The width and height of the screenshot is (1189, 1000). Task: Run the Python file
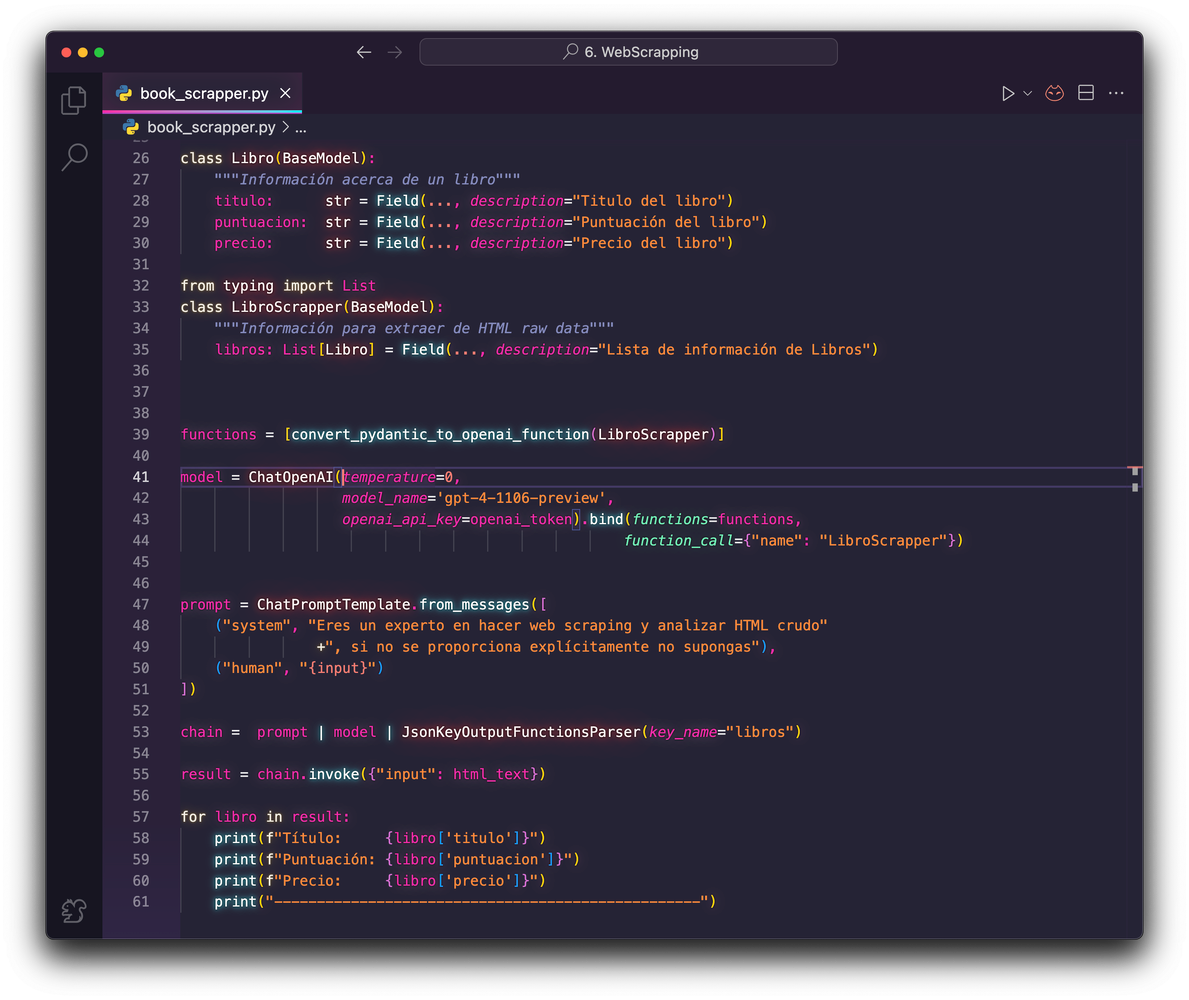click(1008, 92)
